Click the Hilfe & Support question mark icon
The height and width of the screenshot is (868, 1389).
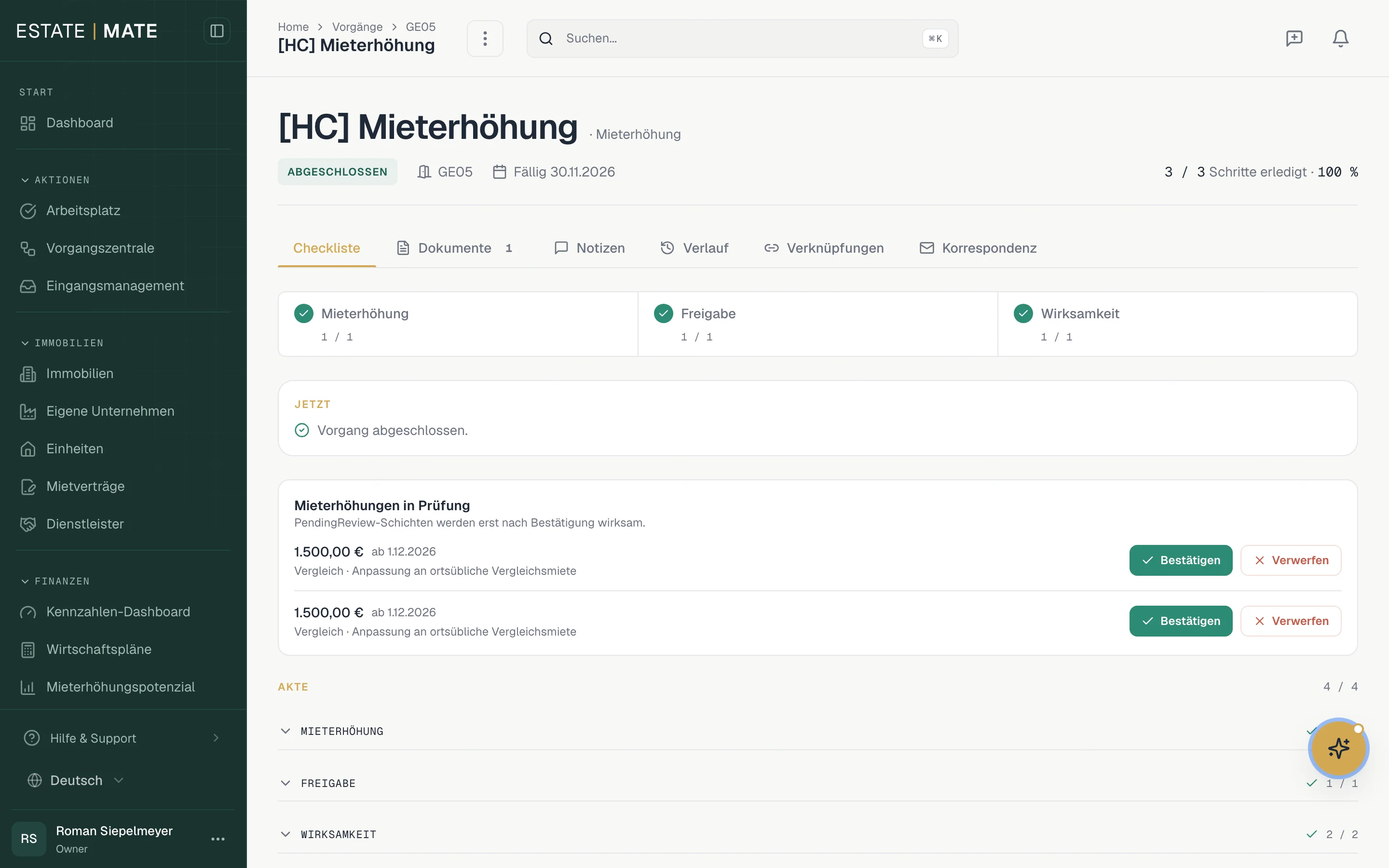pos(32,738)
